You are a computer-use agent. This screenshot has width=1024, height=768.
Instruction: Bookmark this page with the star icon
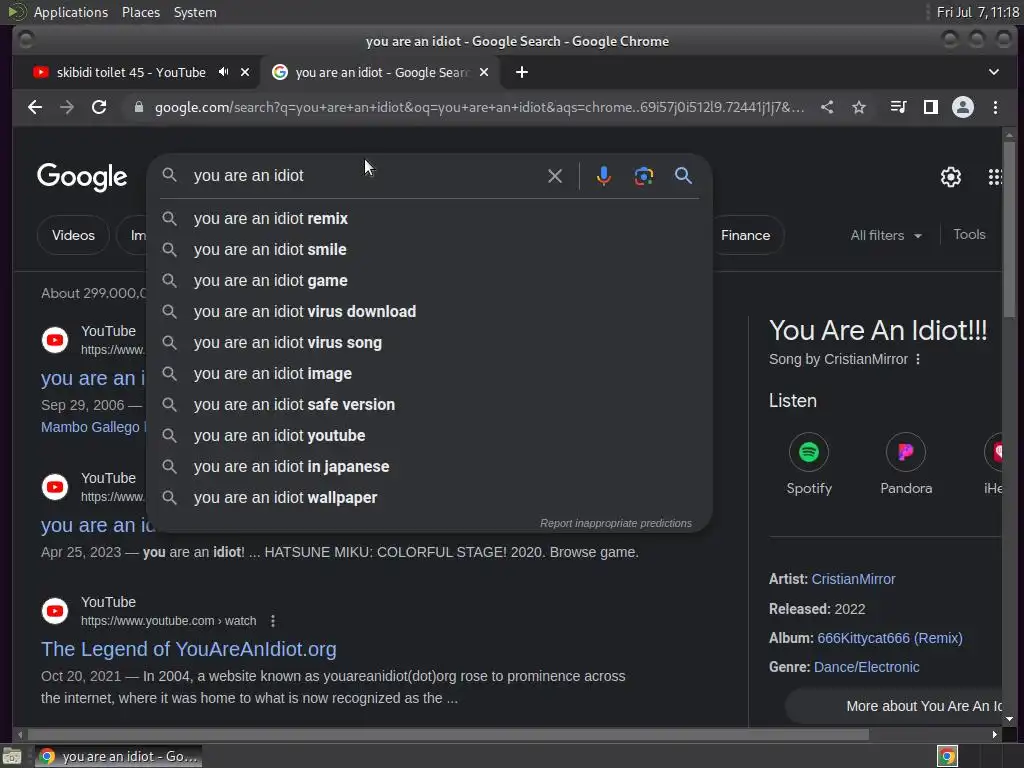click(859, 107)
